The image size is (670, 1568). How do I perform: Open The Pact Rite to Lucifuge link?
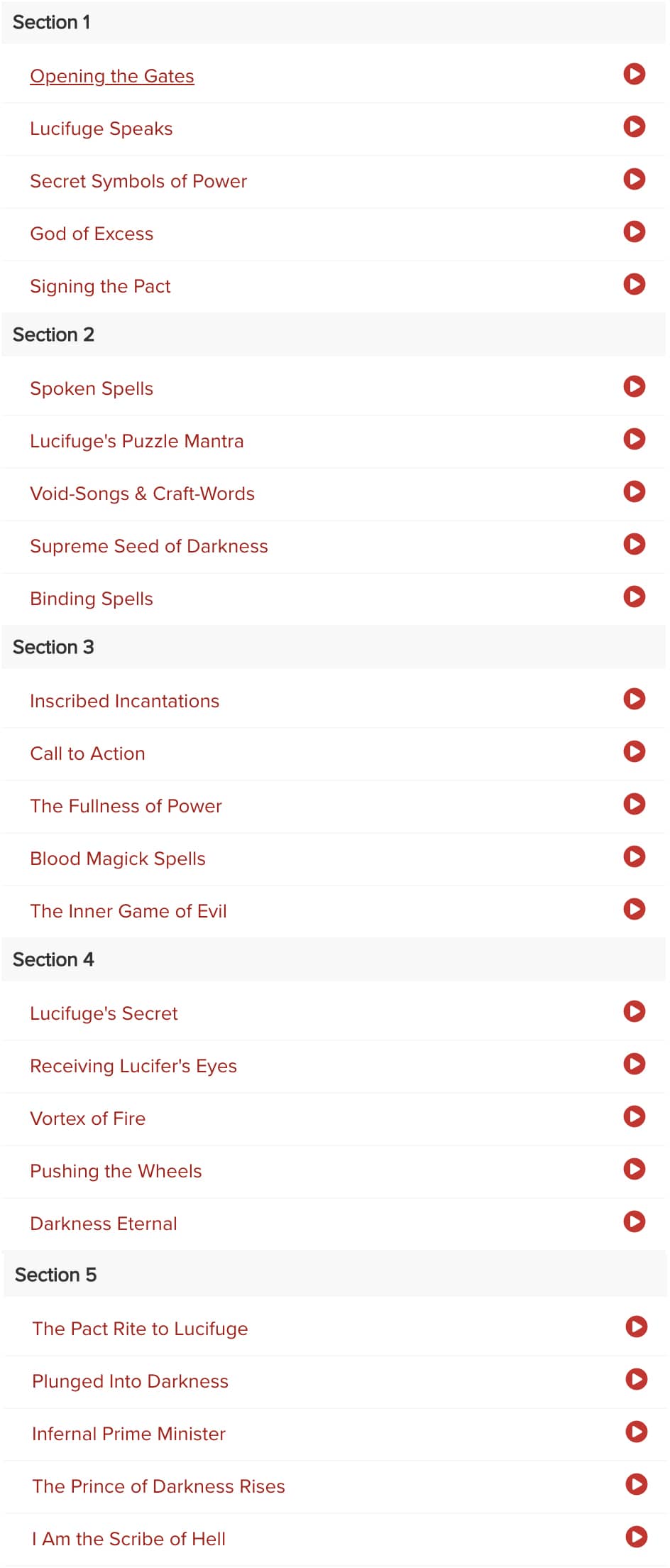pyautogui.click(x=140, y=1329)
